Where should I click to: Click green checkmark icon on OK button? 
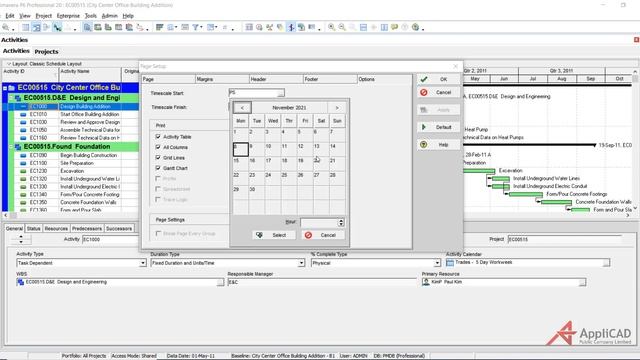[424, 79]
